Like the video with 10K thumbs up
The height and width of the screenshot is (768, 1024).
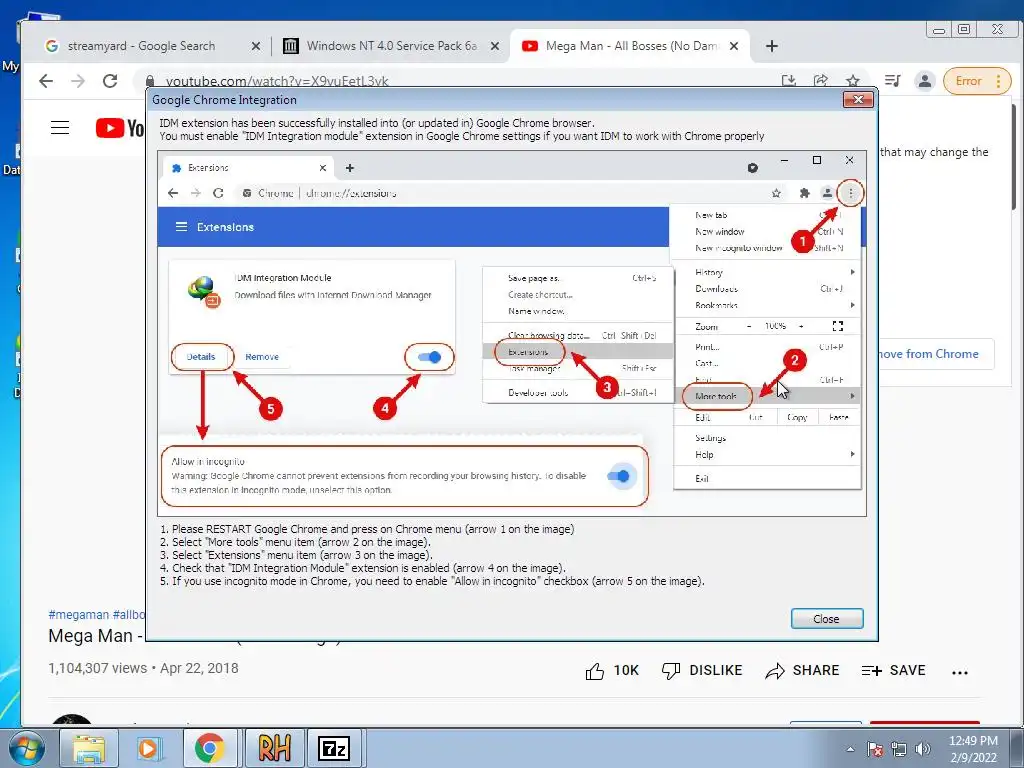[612, 671]
